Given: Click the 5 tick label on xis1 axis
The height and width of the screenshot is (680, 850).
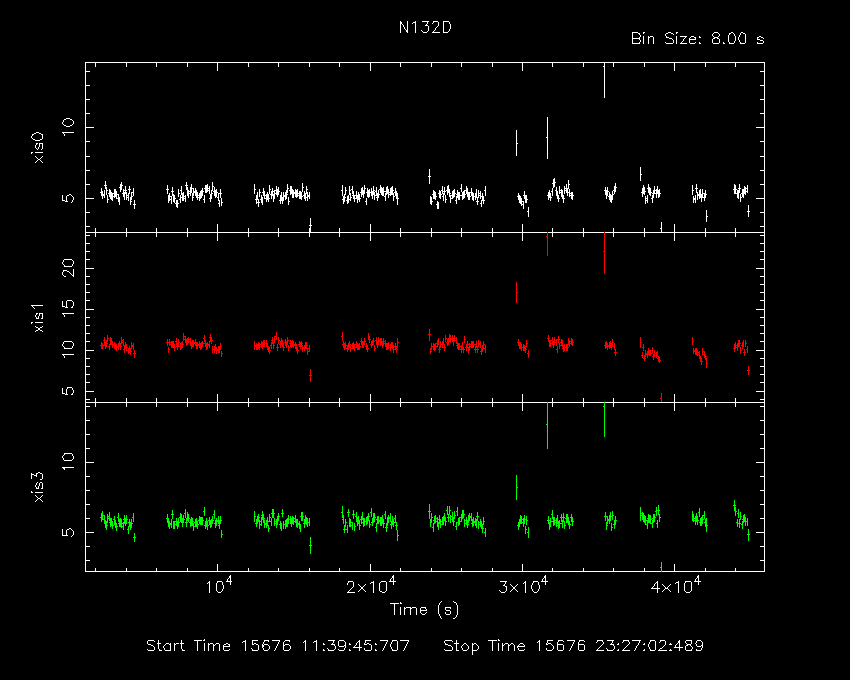Looking at the screenshot, I should [x=68, y=391].
